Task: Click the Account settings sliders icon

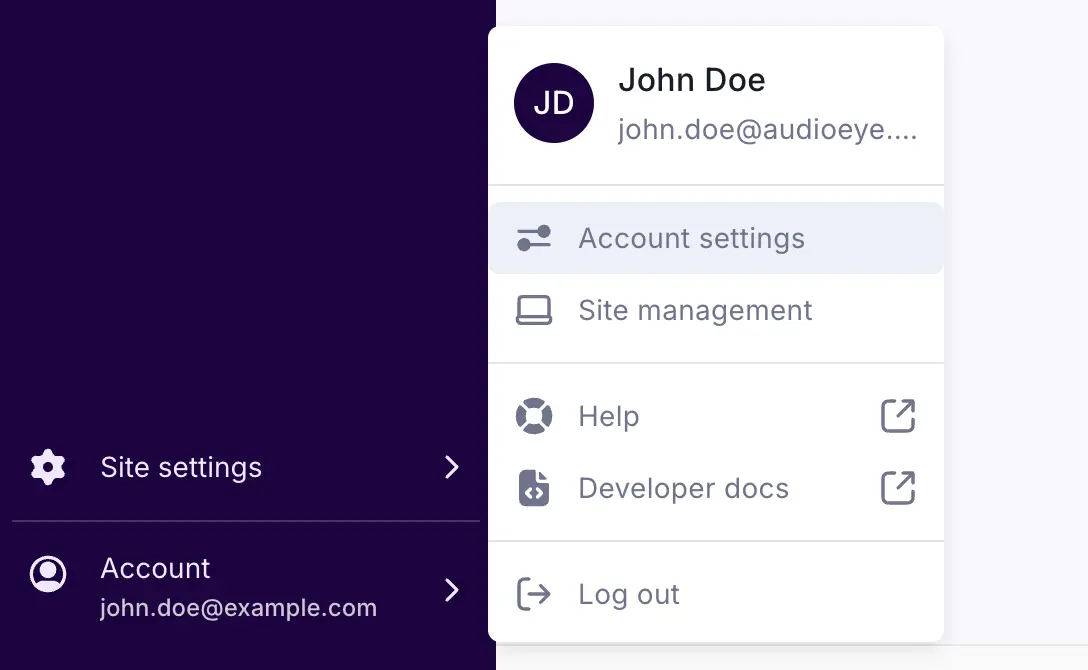Action: 534,238
